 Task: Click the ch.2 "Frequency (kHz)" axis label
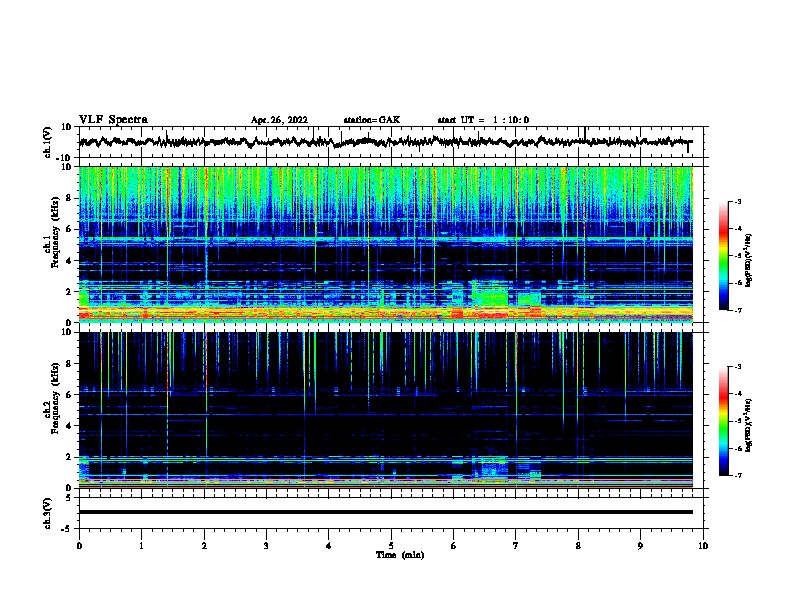(x=55, y=398)
